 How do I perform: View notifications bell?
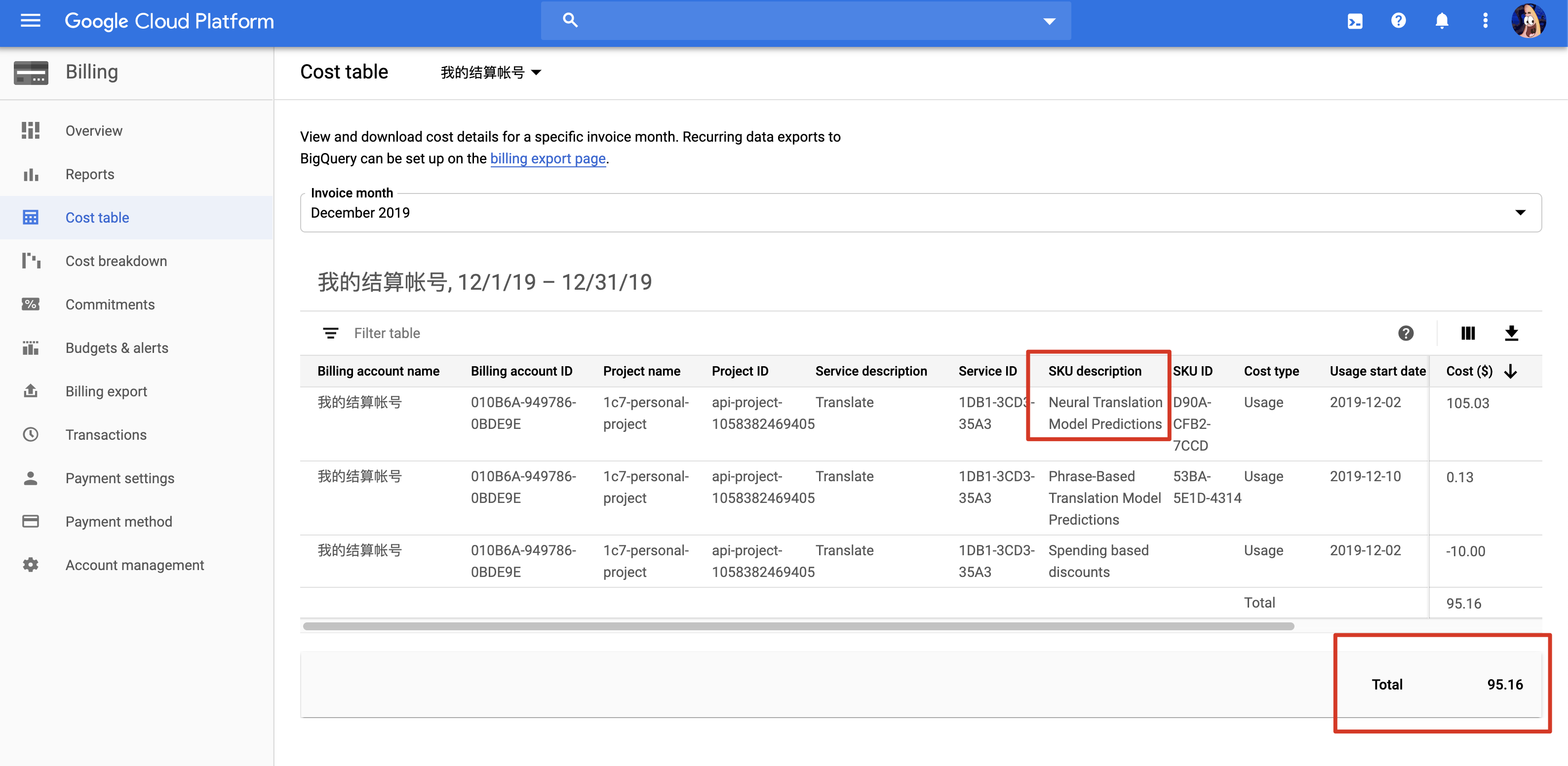[x=1442, y=21]
